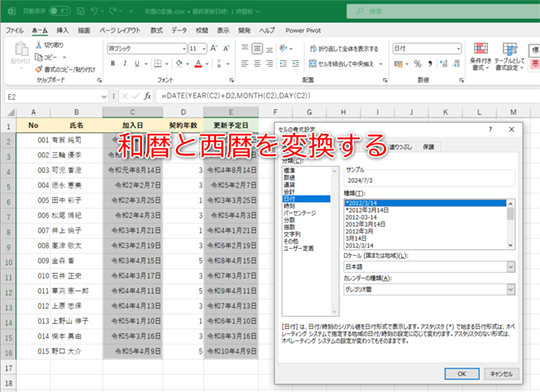Screen dimensions: 540x392
Task: Decrease font size with small A
Action: (226, 48)
